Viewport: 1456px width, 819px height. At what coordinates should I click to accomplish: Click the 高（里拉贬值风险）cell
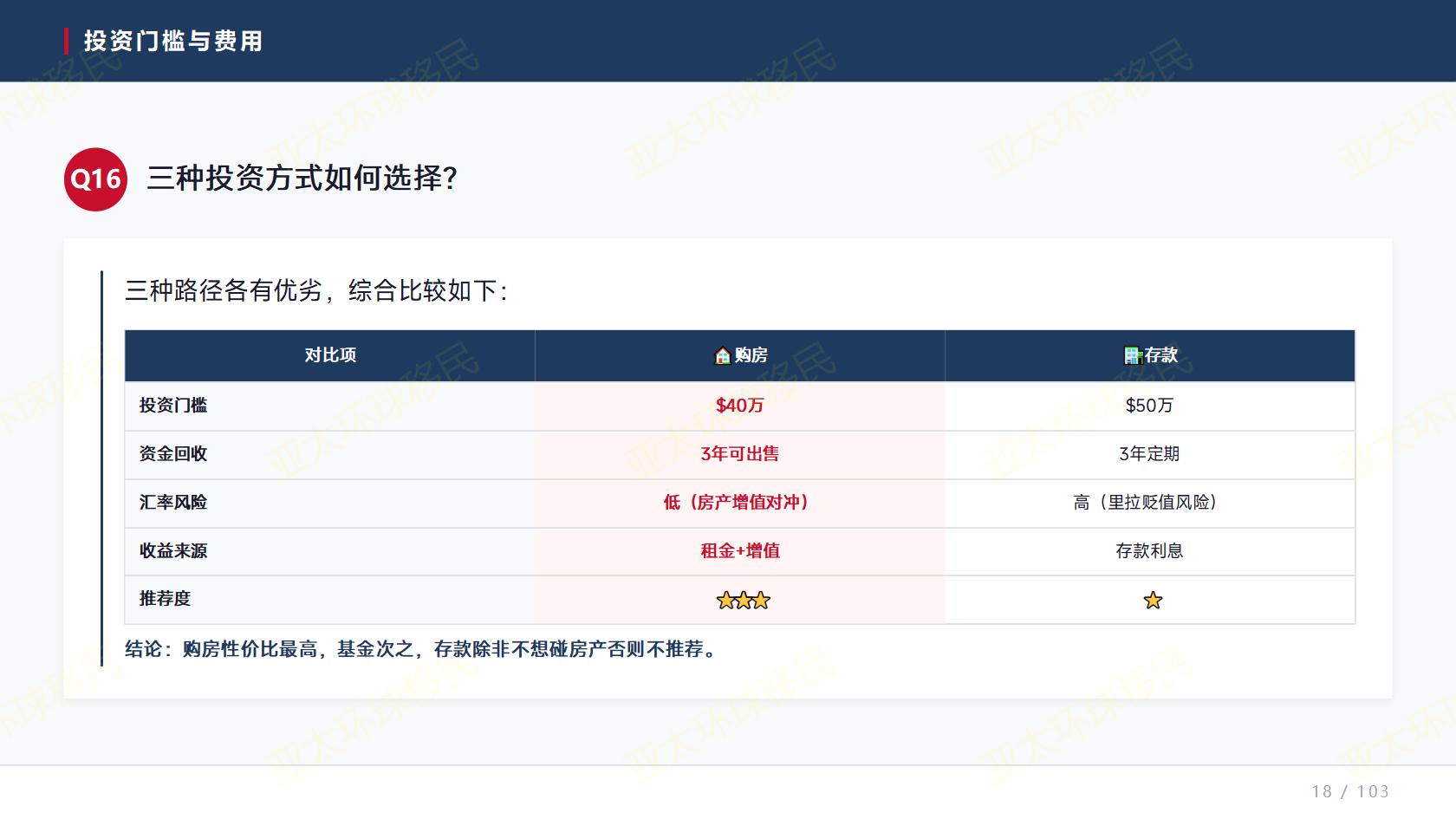point(1149,503)
